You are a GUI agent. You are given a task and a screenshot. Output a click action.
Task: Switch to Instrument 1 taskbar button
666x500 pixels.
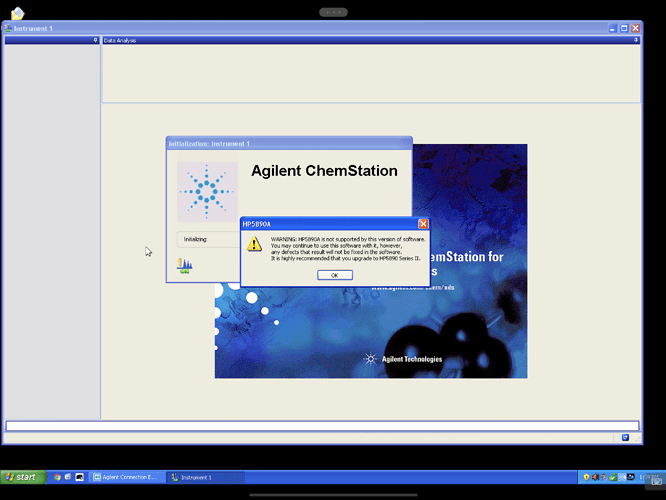click(207, 477)
